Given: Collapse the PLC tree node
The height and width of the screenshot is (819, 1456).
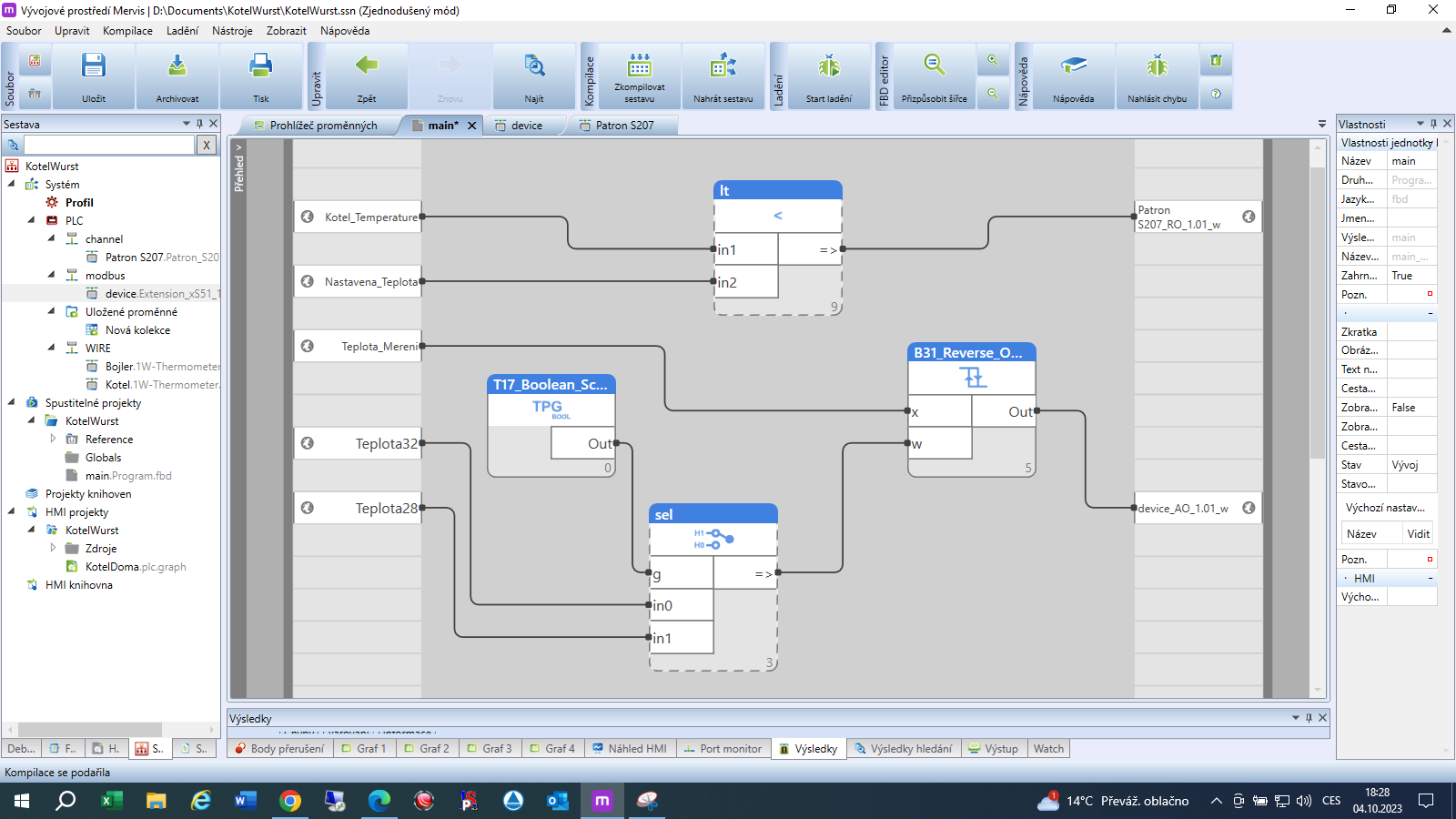Looking at the screenshot, I should click(32, 220).
